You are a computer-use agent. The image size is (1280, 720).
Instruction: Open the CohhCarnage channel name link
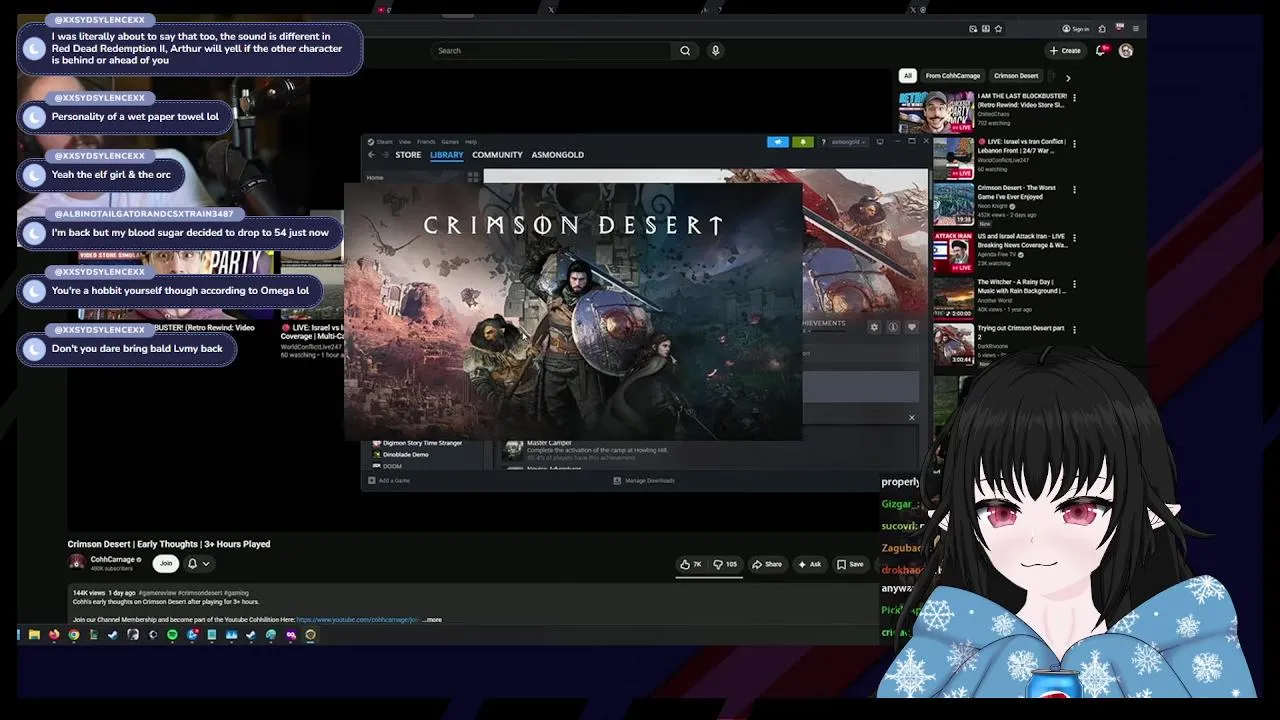113,560
